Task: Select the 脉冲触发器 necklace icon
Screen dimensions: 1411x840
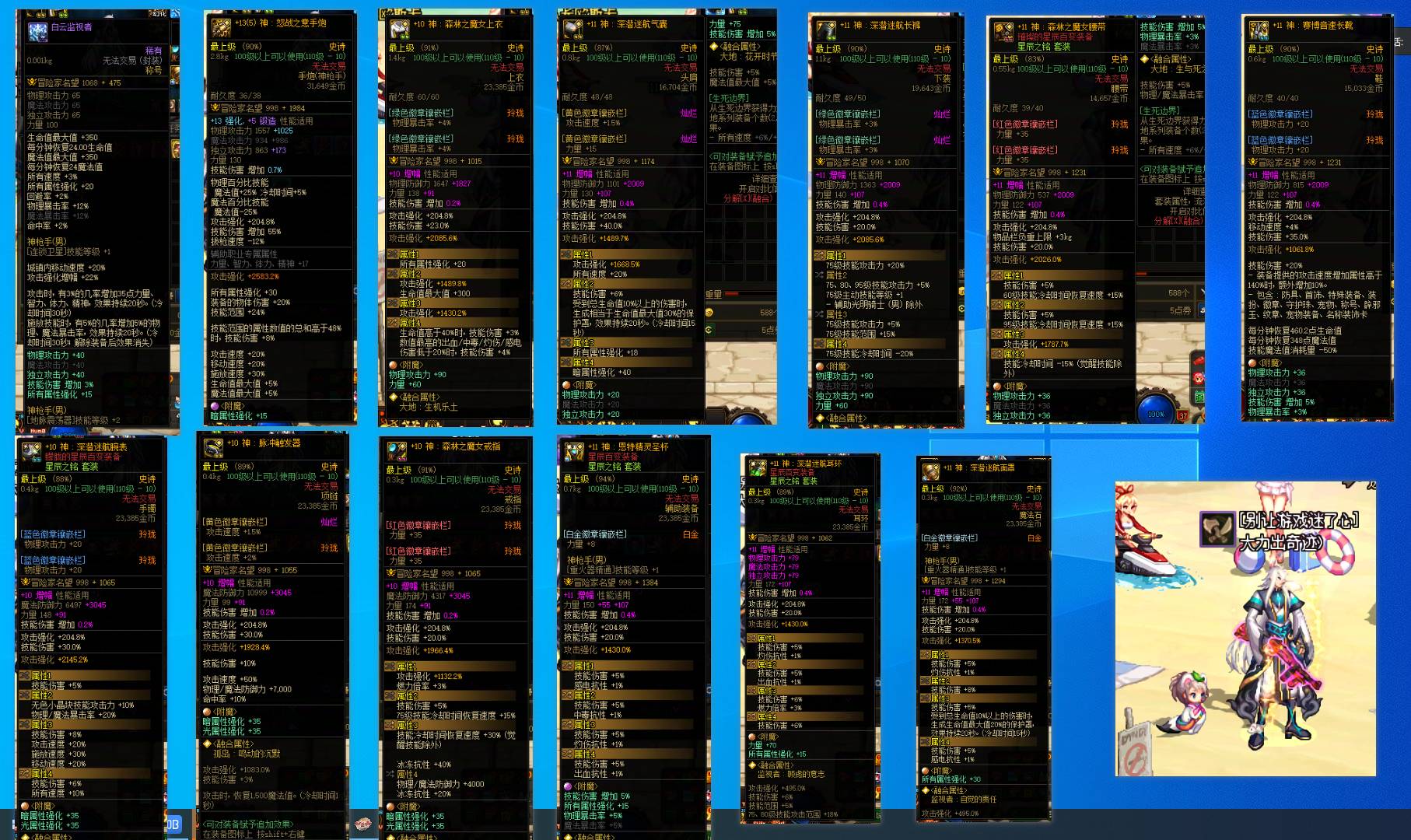Action: tap(213, 449)
